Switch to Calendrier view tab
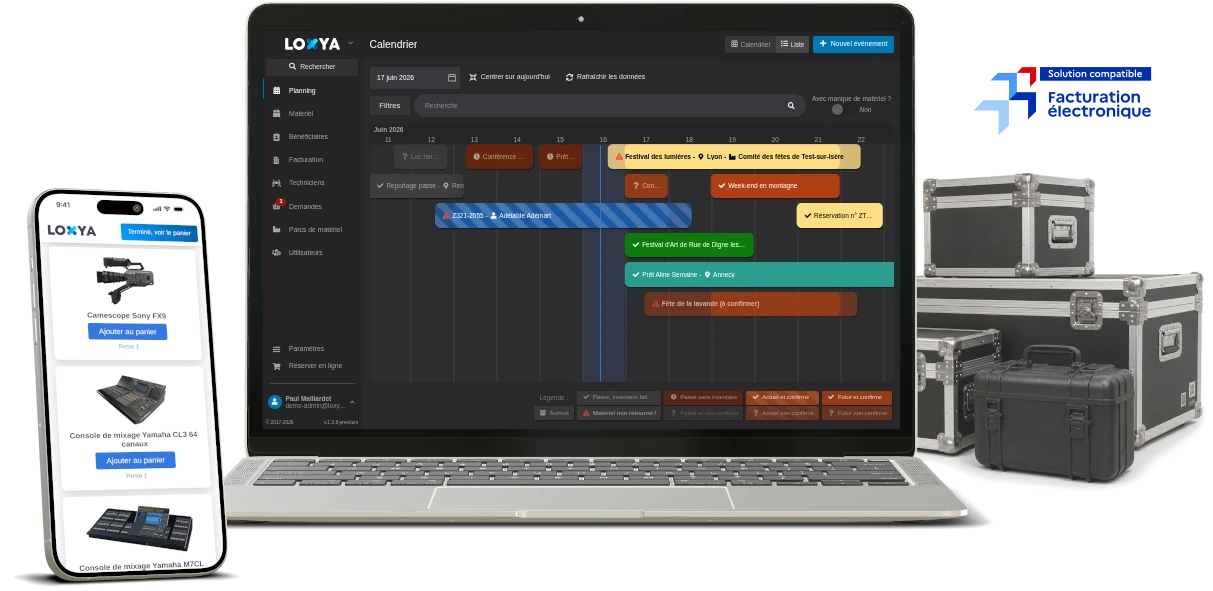Screen dimensions: 1213x591 click(x=750, y=44)
